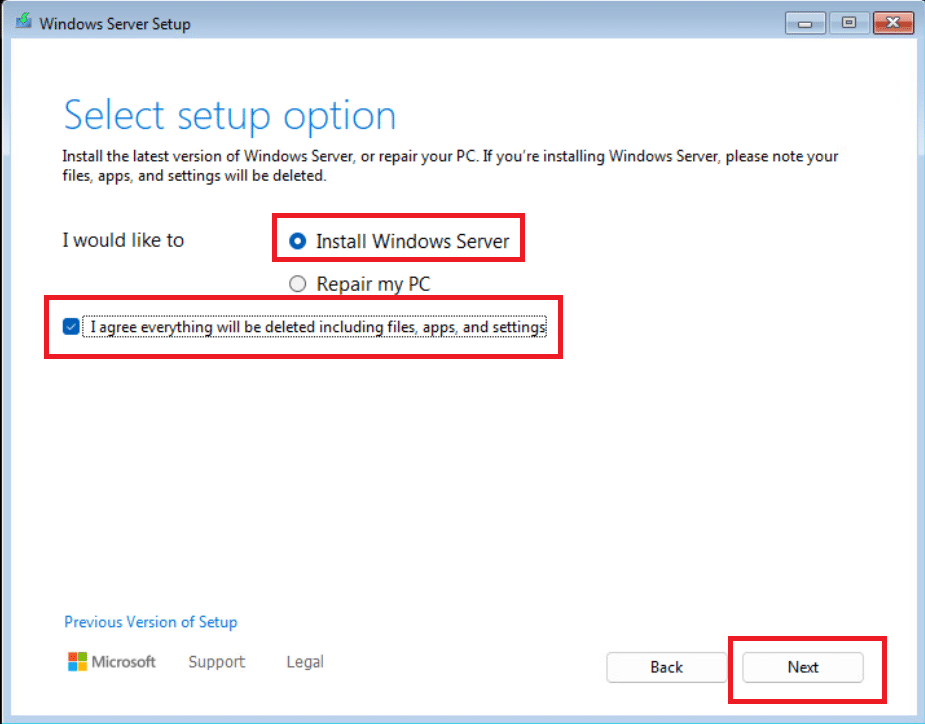Open the Previous Version of Setup link
The image size is (925, 724).
151,622
